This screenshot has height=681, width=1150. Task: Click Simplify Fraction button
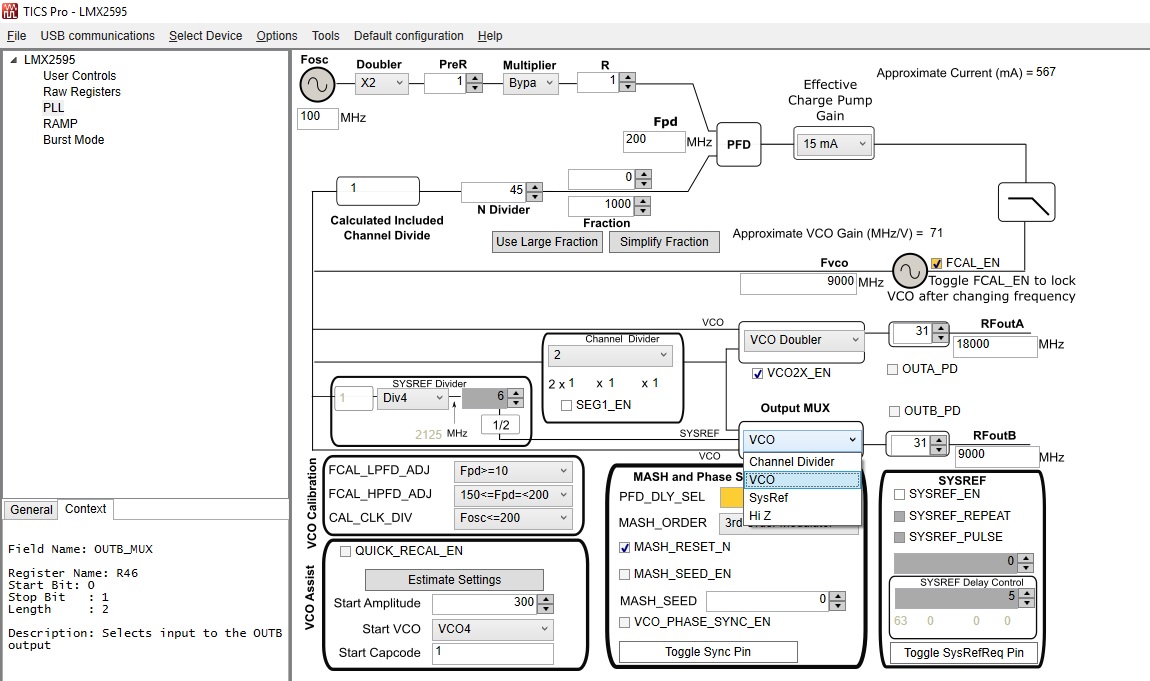click(x=664, y=242)
